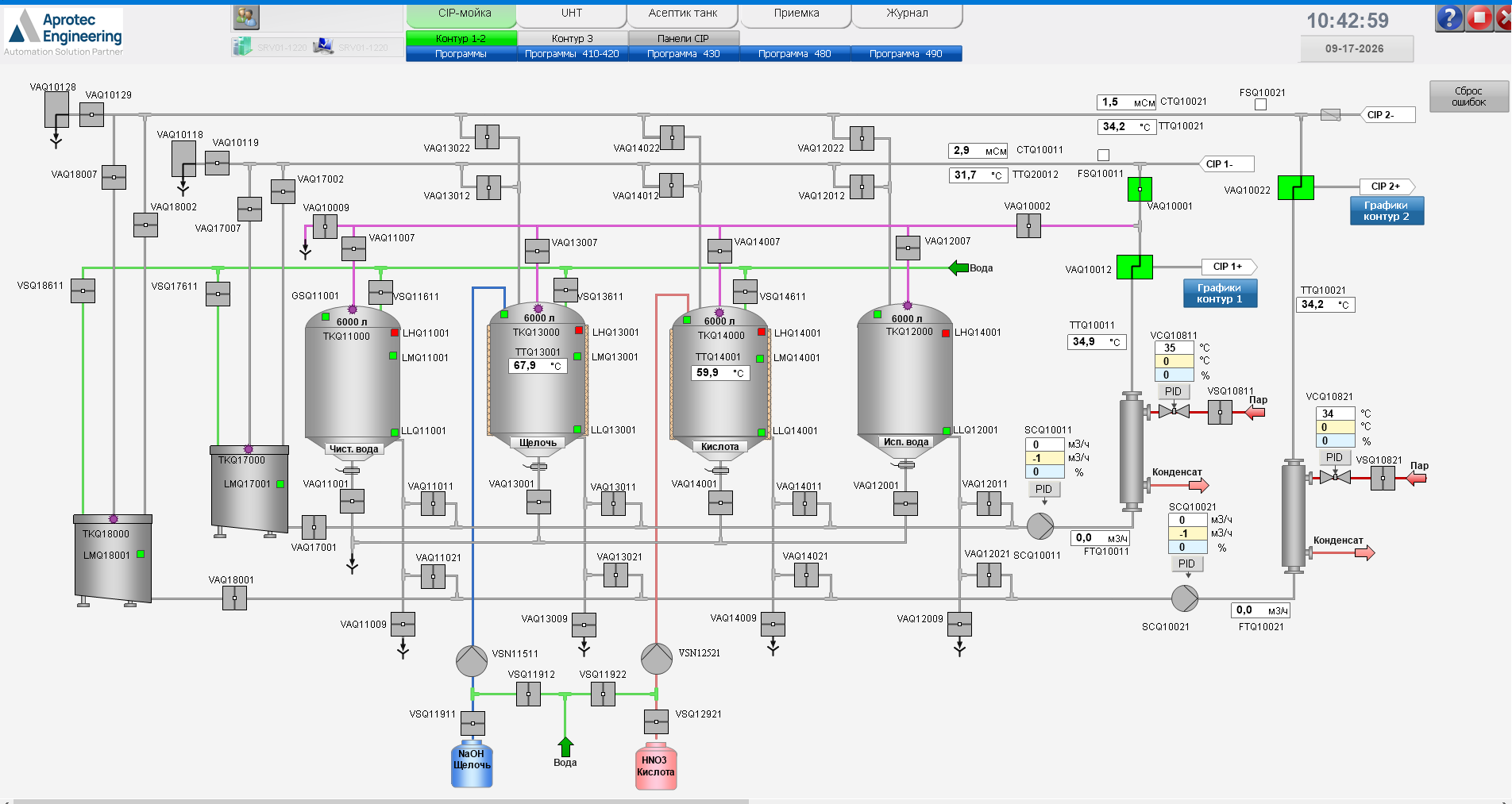This screenshot has width=1512, height=804.
Task: Click the Программы button
Action: point(461,54)
